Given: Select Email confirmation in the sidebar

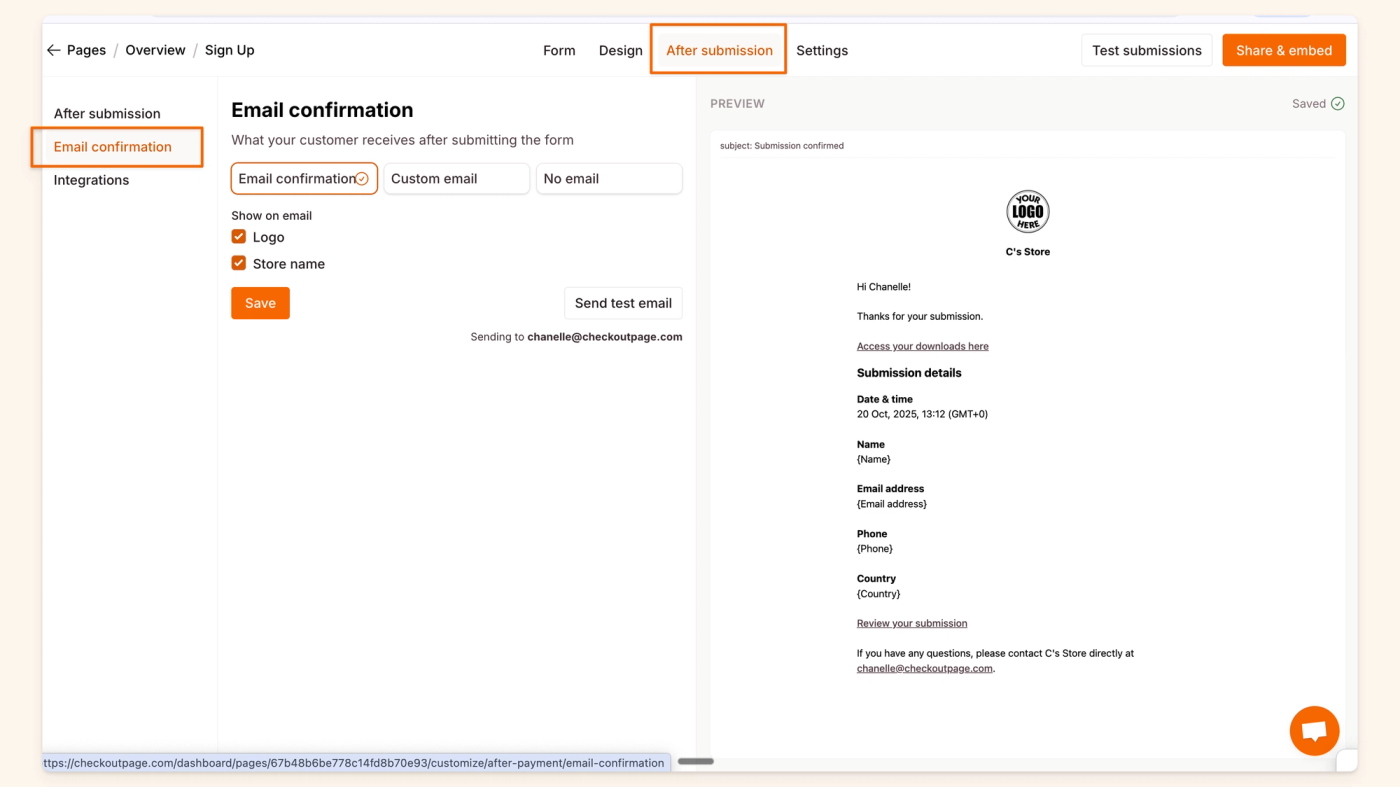Looking at the screenshot, I should tap(113, 147).
